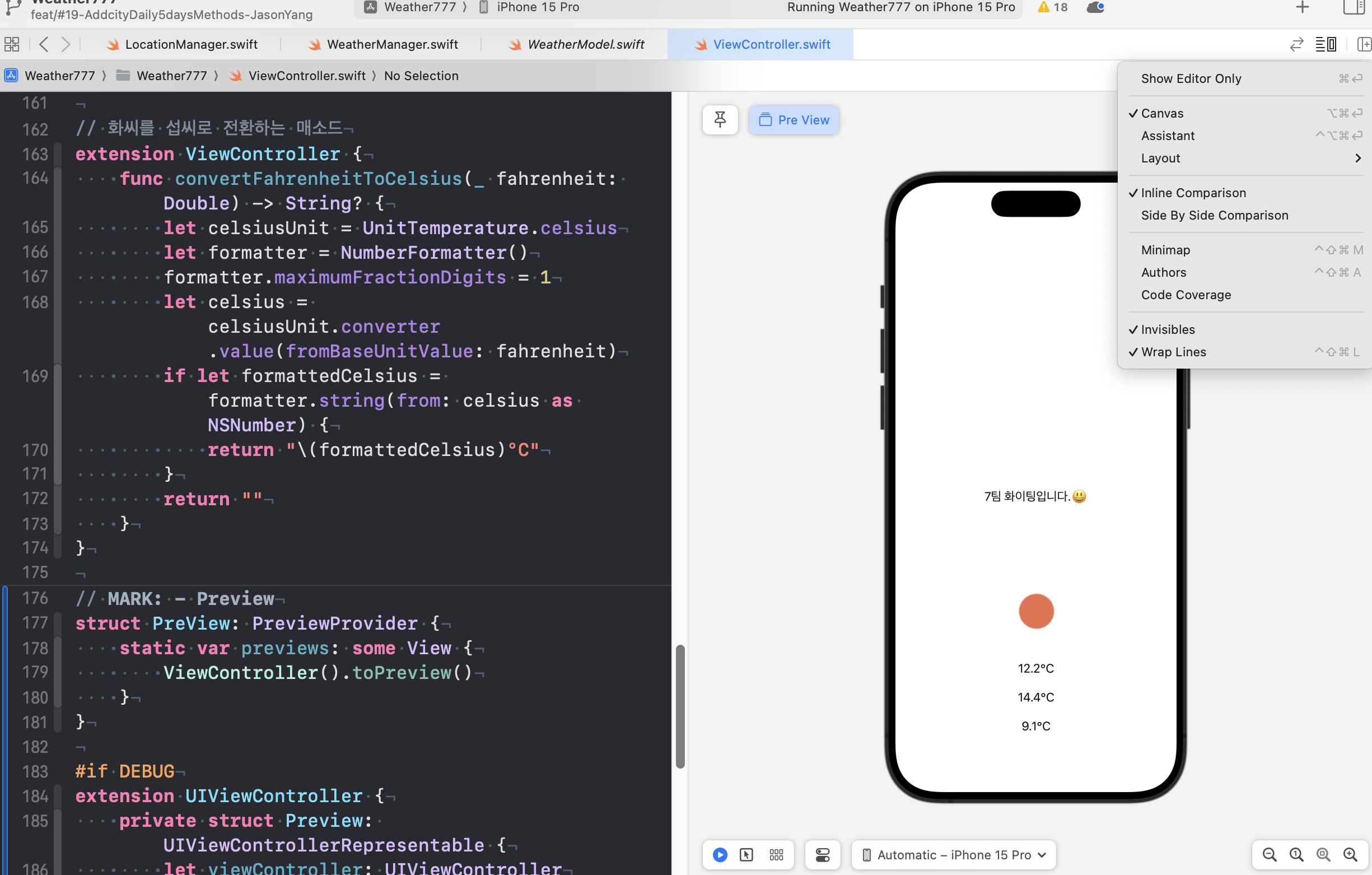Zoom out the canvas preview

coord(1269,854)
